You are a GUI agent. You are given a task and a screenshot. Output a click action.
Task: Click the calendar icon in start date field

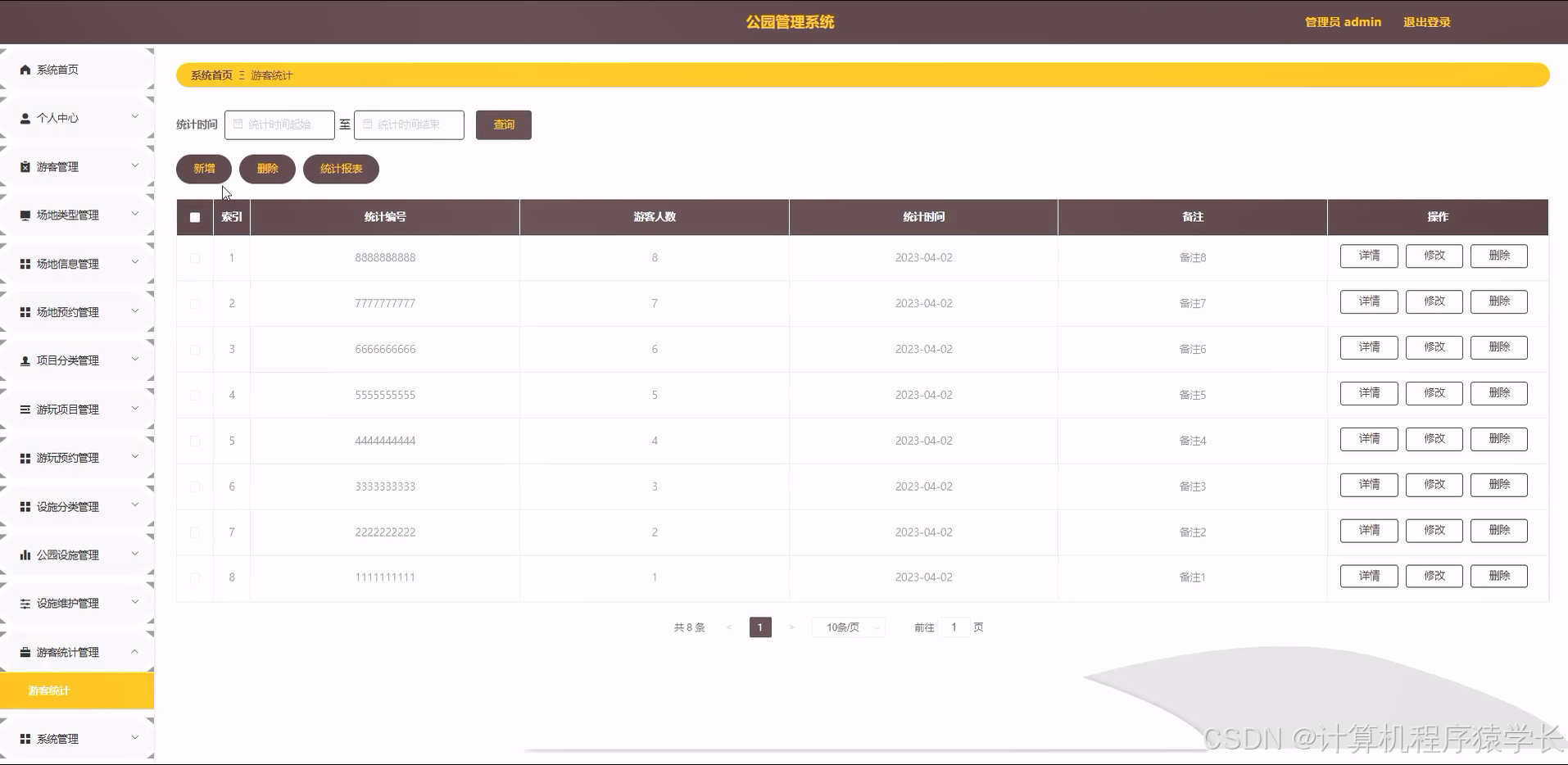pyautogui.click(x=238, y=124)
